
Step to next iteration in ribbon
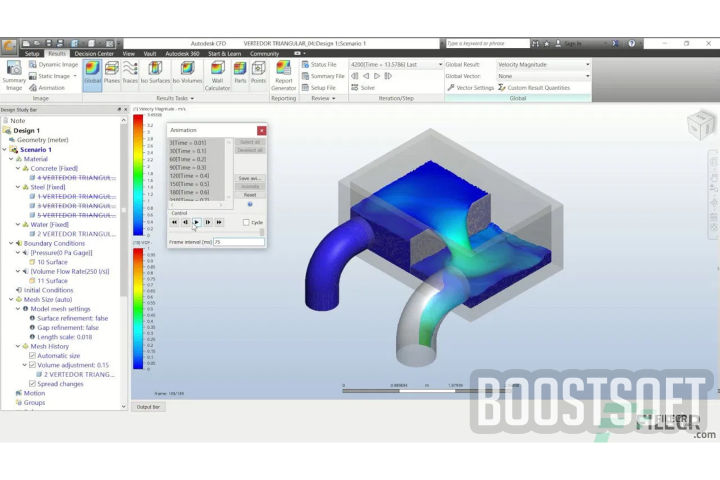(377, 76)
